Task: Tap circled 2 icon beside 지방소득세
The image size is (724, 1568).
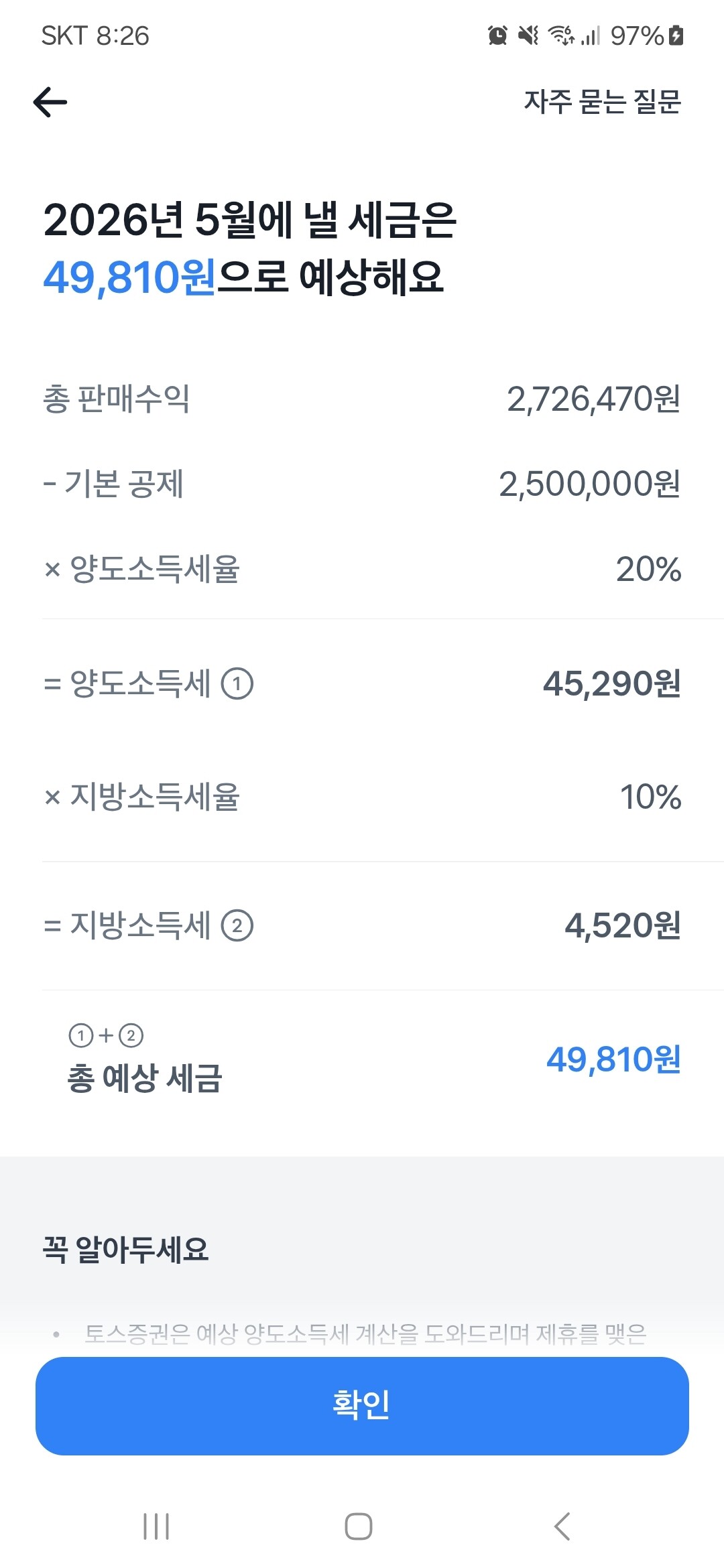Action: click(237, 926)
